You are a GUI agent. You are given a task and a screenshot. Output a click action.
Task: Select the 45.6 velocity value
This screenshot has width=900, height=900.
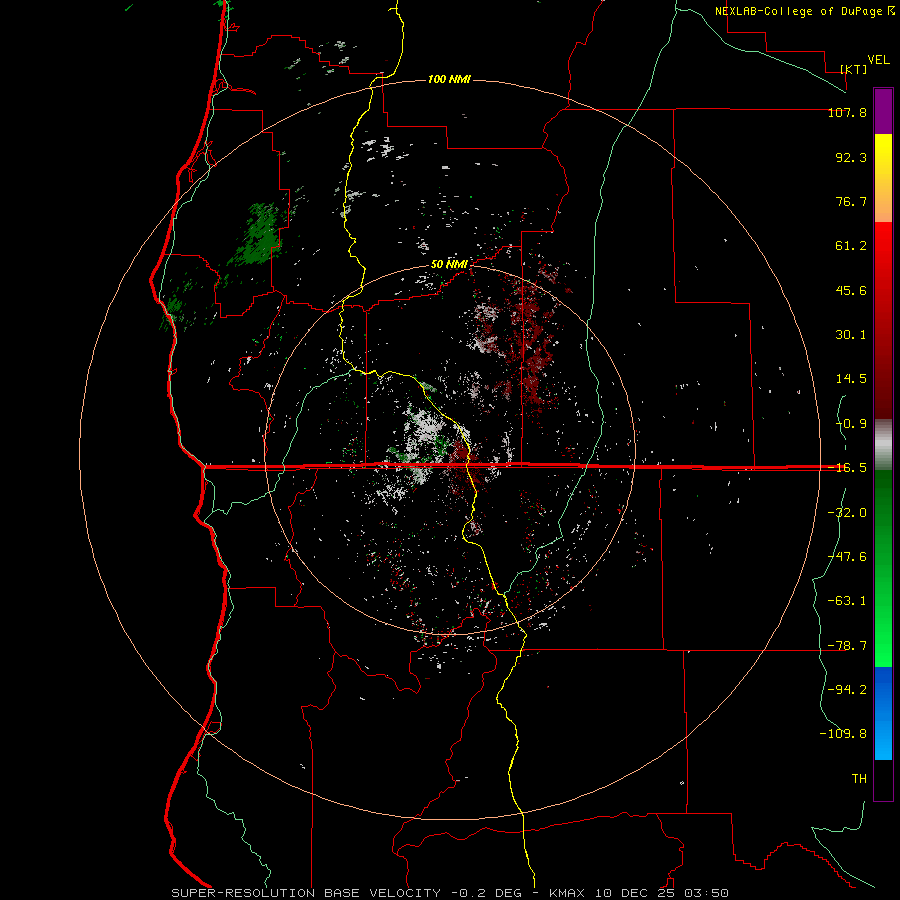(x=851, y=290)
